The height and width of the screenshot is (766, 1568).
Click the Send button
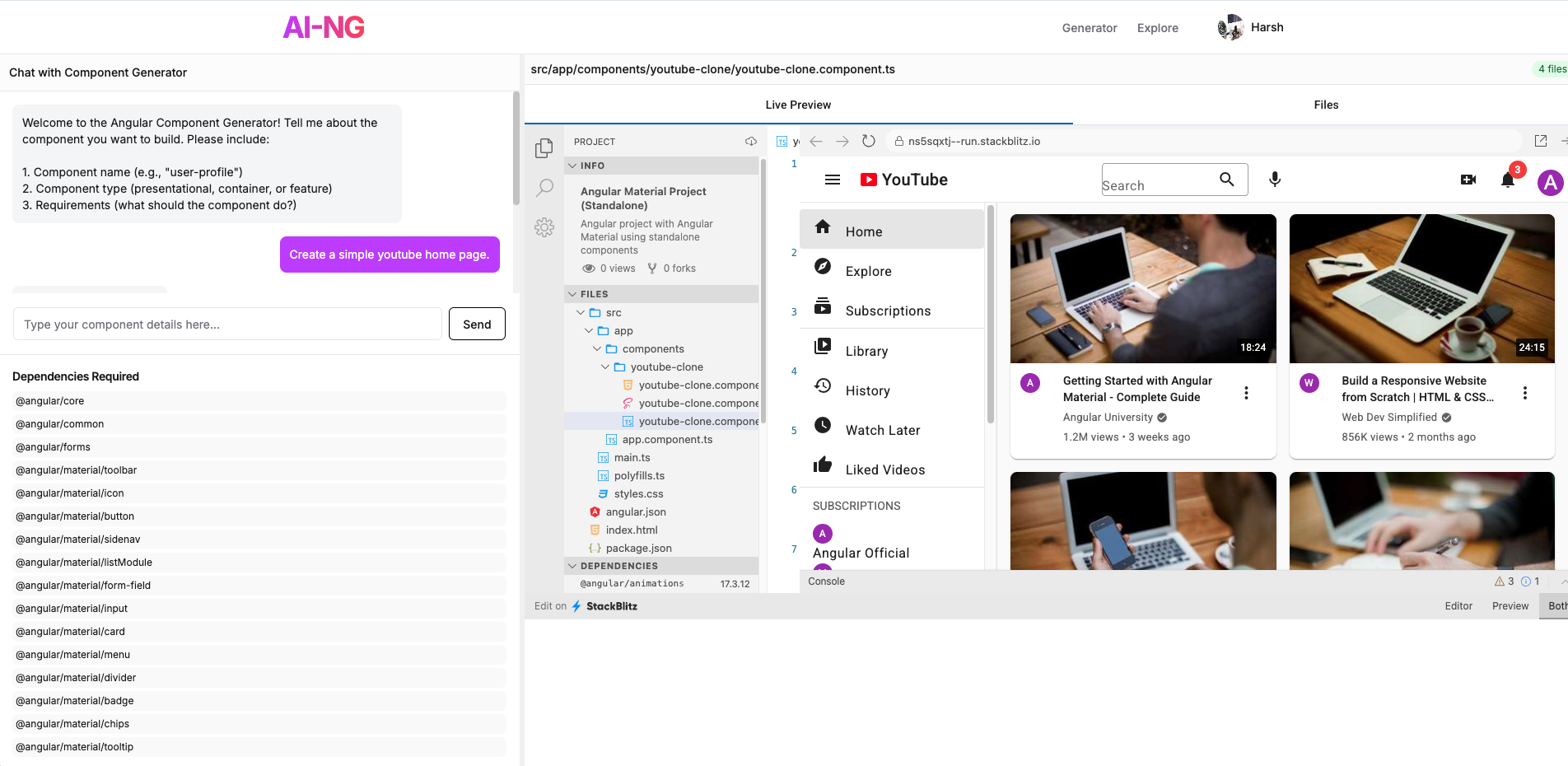click(477, 324)
